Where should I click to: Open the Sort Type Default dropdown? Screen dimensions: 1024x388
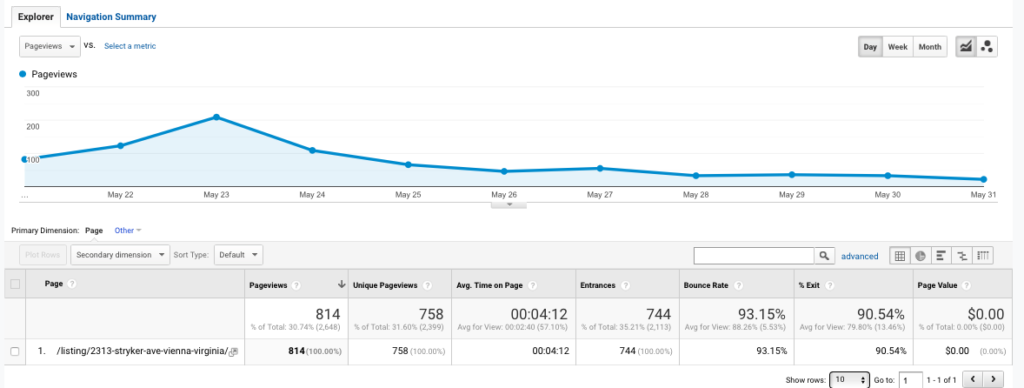(238, 255)
